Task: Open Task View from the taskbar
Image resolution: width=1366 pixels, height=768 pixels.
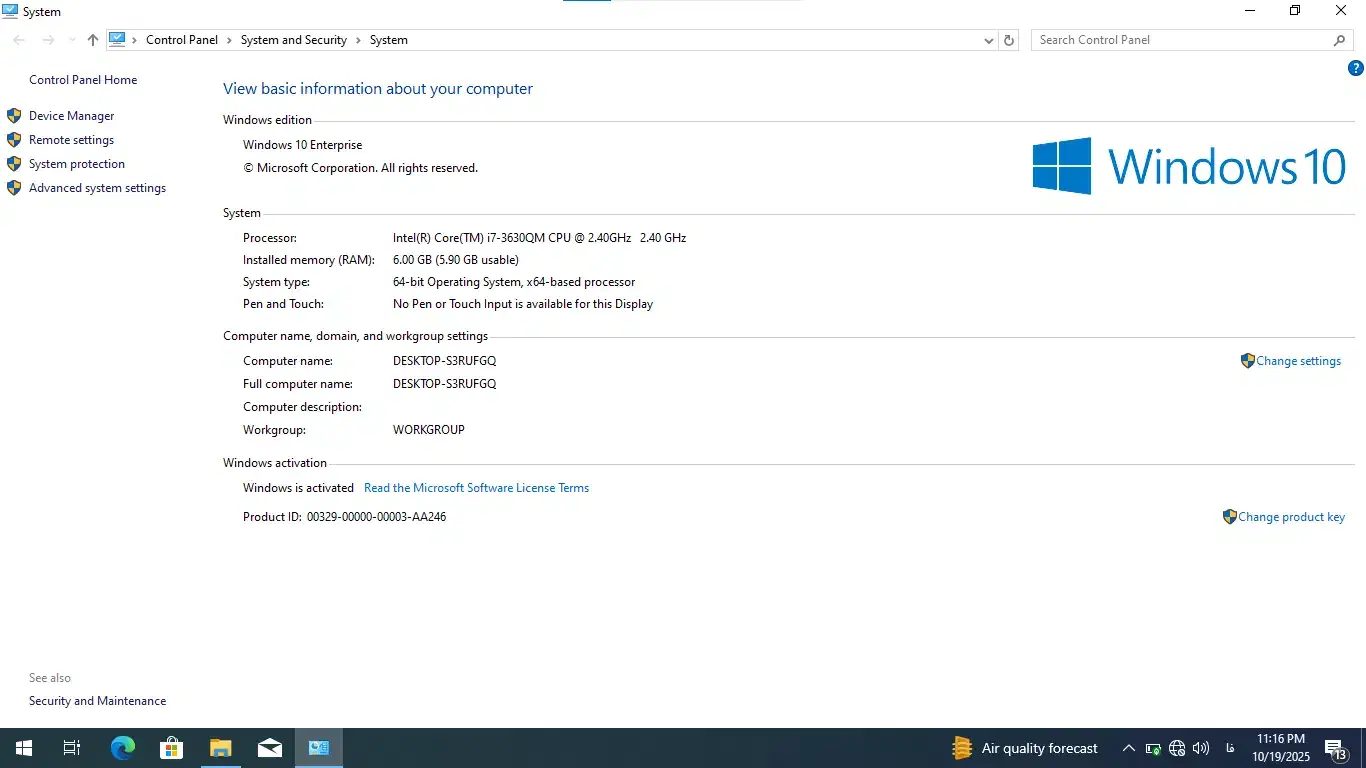Action: [72, 748]
